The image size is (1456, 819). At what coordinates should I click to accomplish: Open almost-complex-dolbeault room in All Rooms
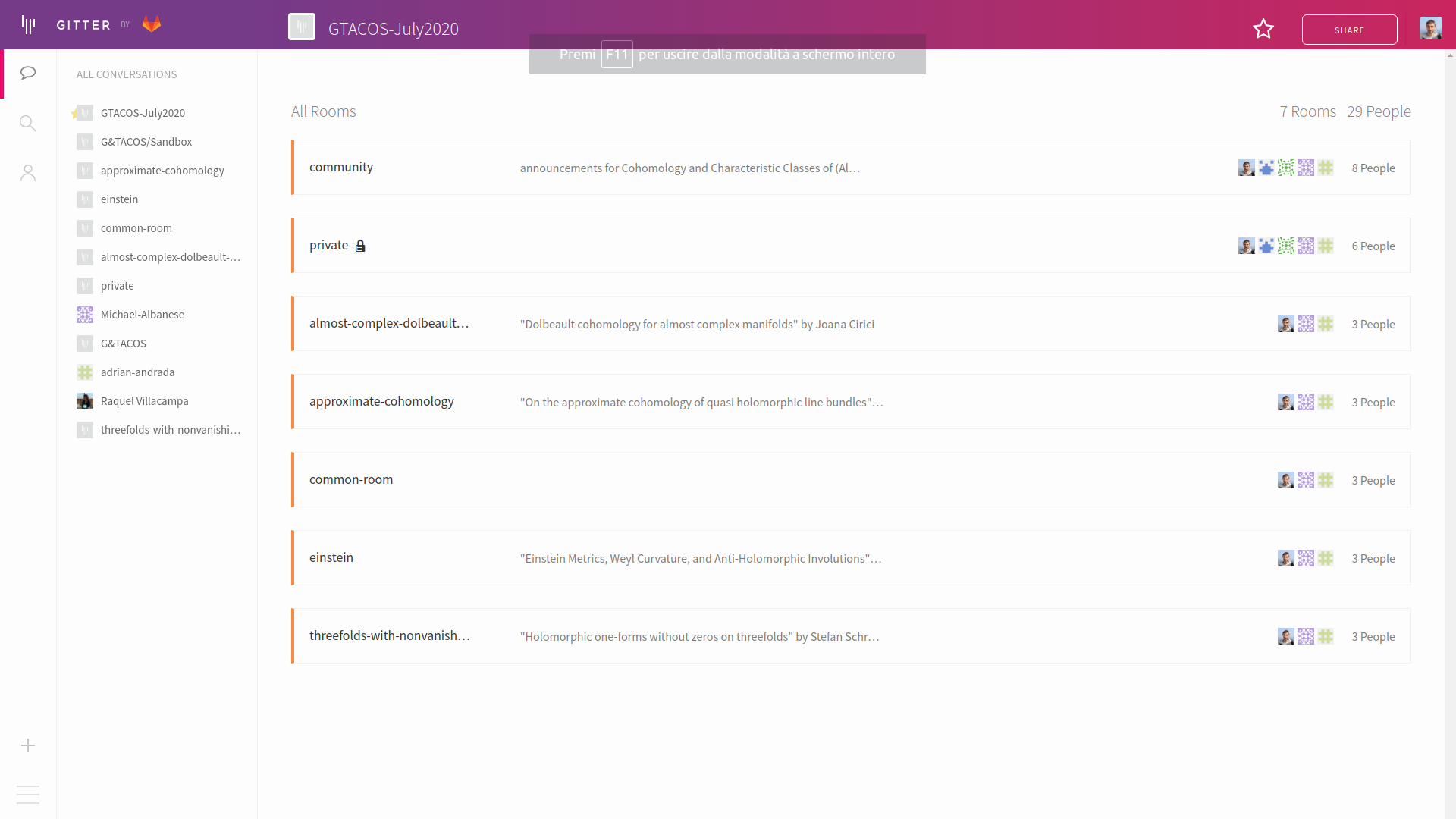(851, 324)
